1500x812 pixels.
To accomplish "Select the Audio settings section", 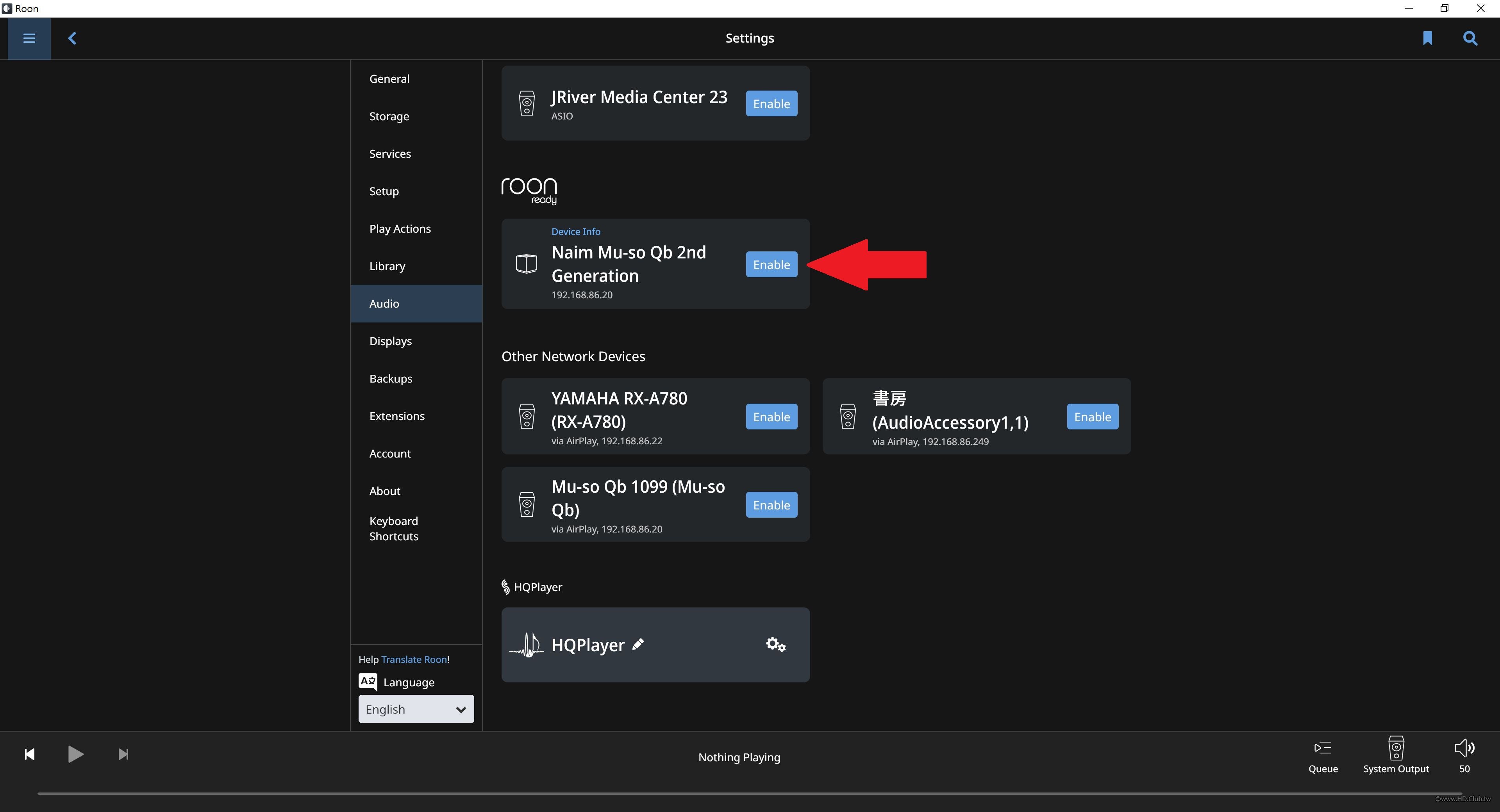I will (x=384, y=303).
